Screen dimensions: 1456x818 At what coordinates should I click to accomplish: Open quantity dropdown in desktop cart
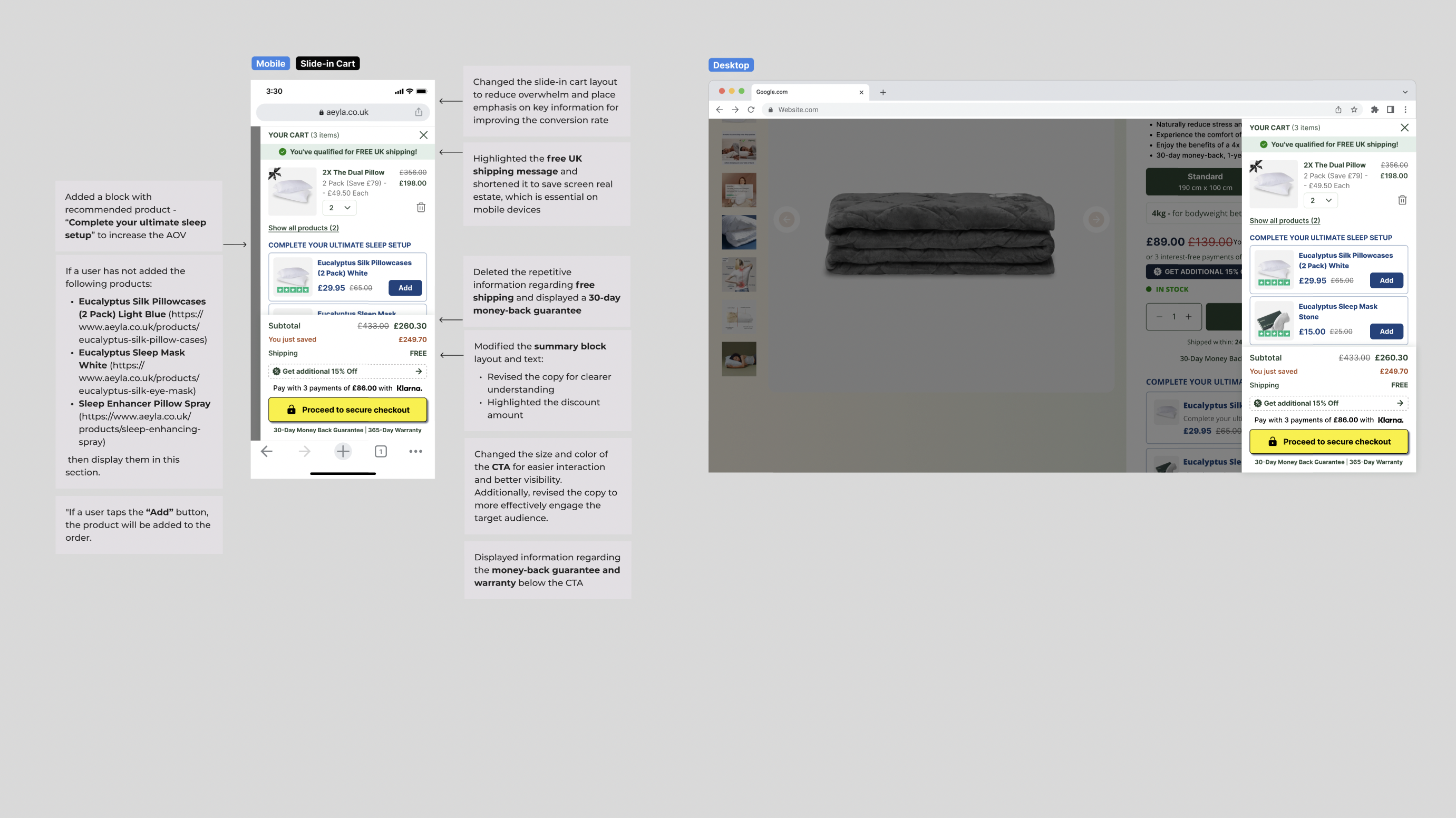[x=1321, y=200]
